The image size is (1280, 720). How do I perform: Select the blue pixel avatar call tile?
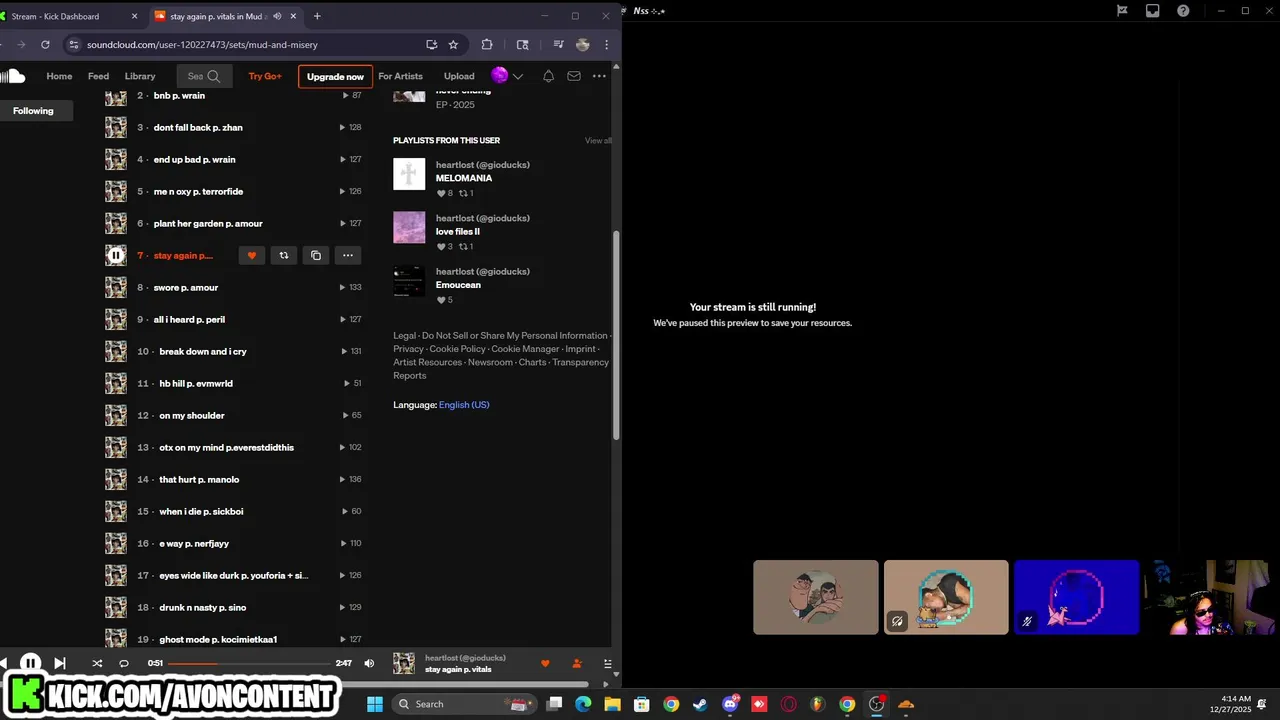click(1076, 597)
